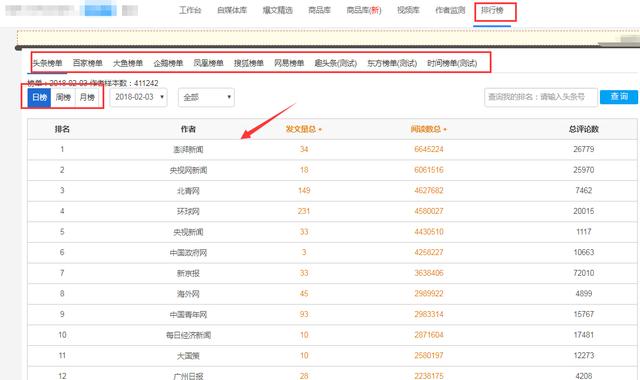Select the 企鹅榜单 tab
Image resolution: width=640 pixels, height=380 pixels.
coord(168,63)
